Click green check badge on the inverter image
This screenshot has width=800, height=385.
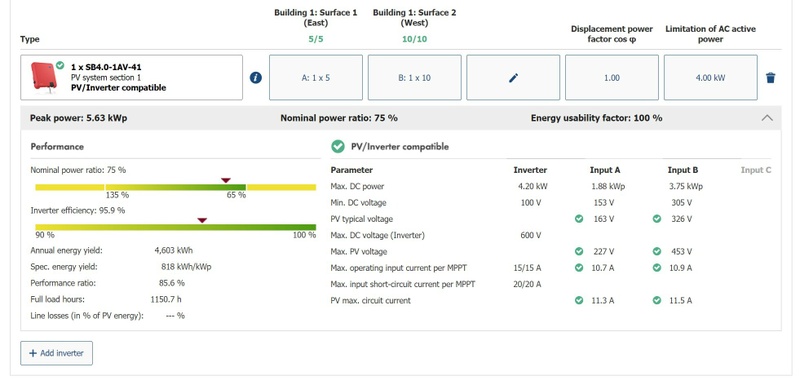60,65
